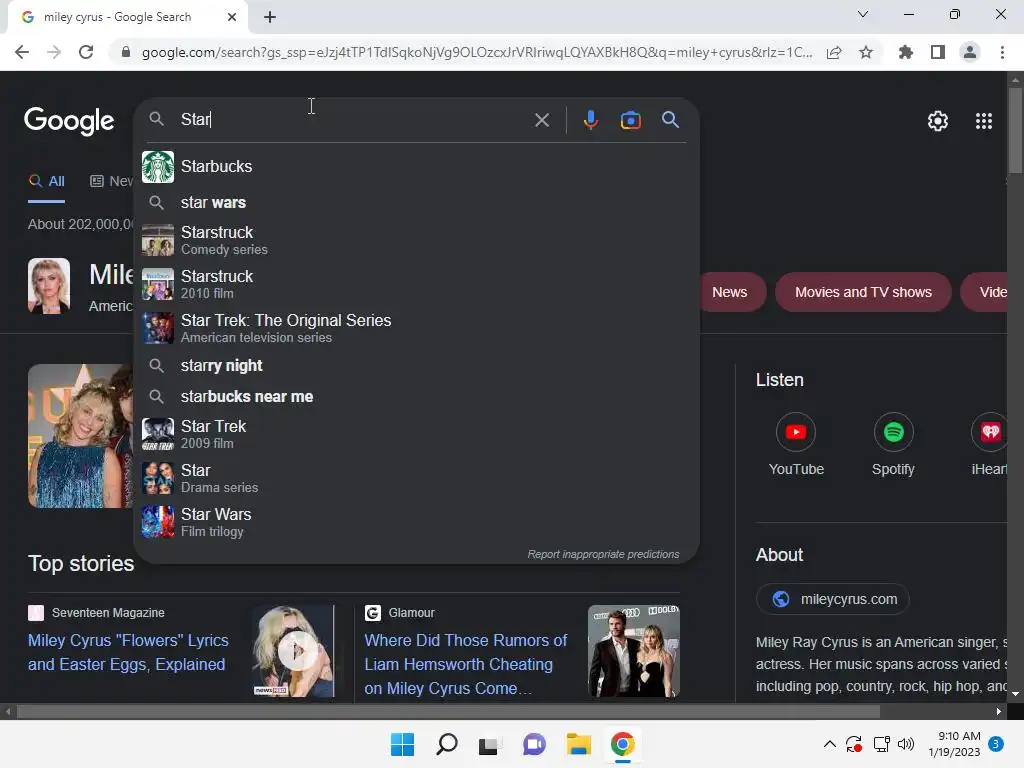Open taskbar Search
Screen dimensions: 1024x768
[447, 744]
